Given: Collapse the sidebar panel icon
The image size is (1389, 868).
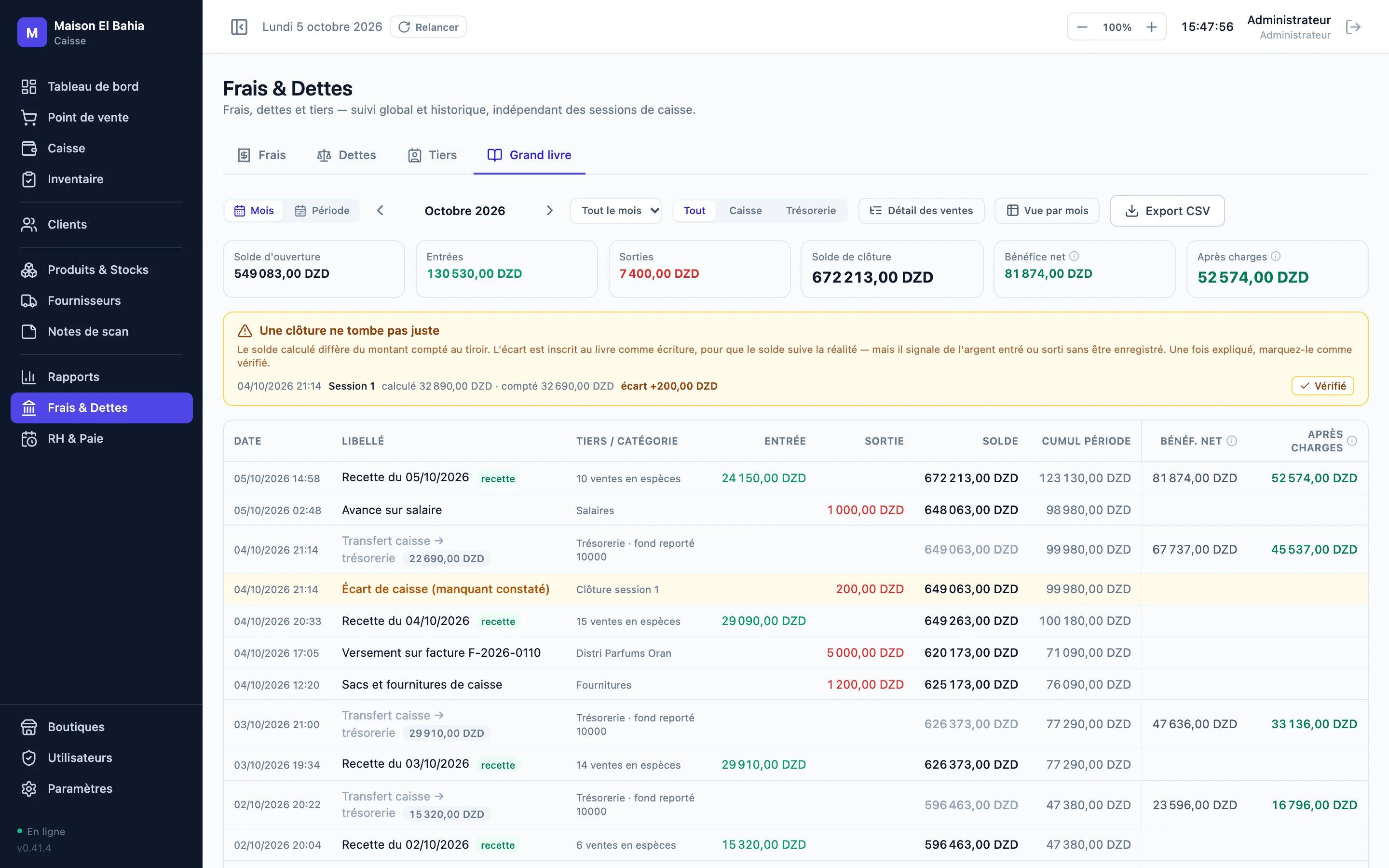Looking at the screenshot, I should point(239,27).
